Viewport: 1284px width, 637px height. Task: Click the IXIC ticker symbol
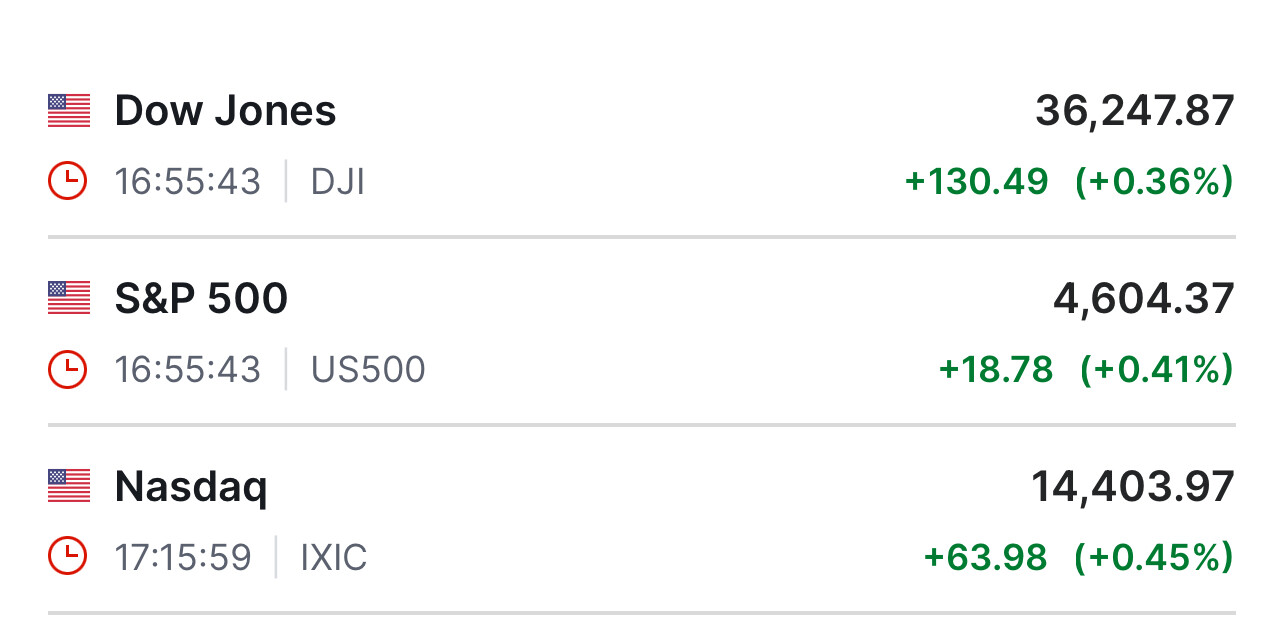[334, 557]
